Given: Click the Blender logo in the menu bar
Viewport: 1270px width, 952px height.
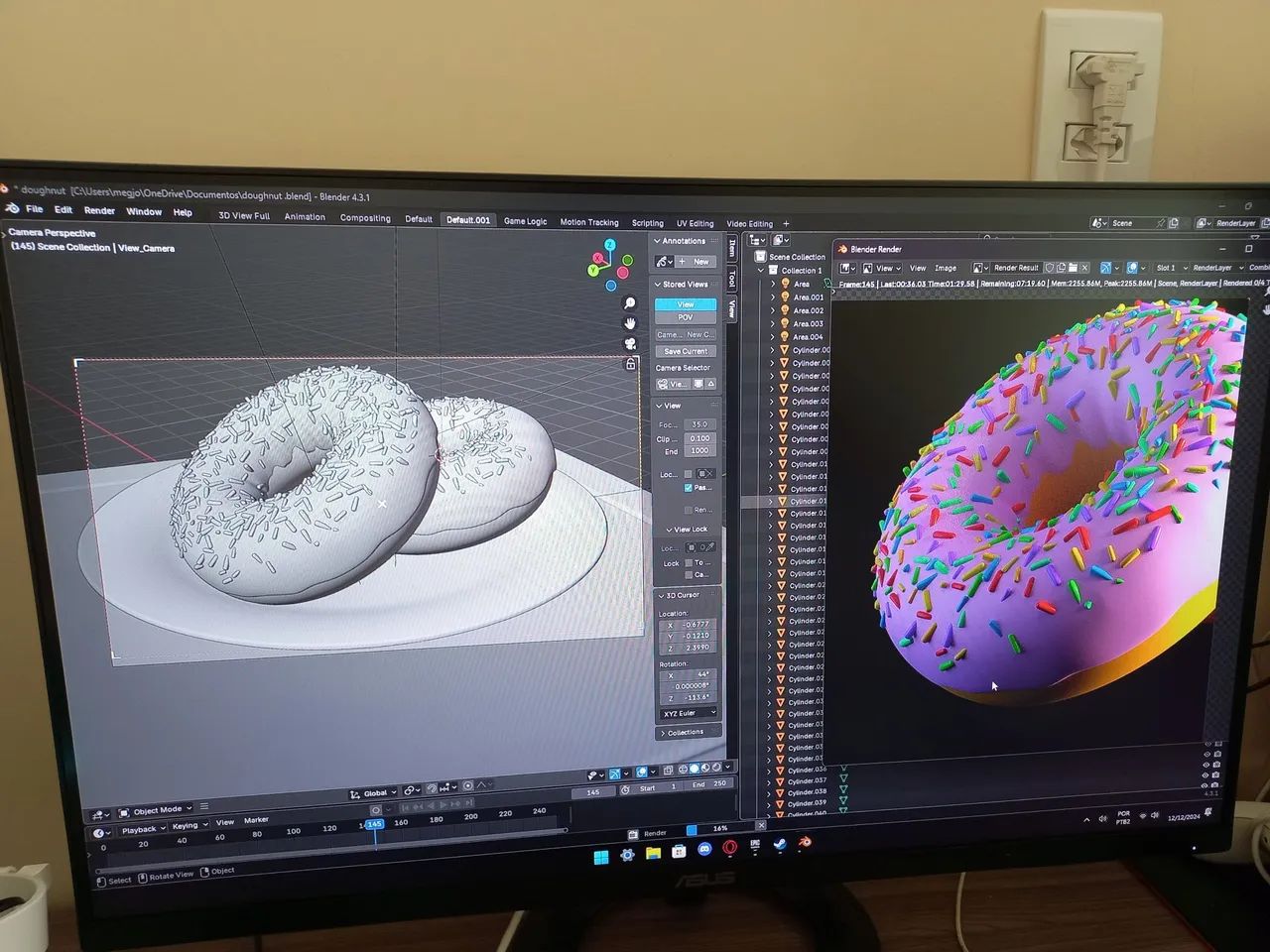Looking at the screenshot, I should tap(12, 208).
